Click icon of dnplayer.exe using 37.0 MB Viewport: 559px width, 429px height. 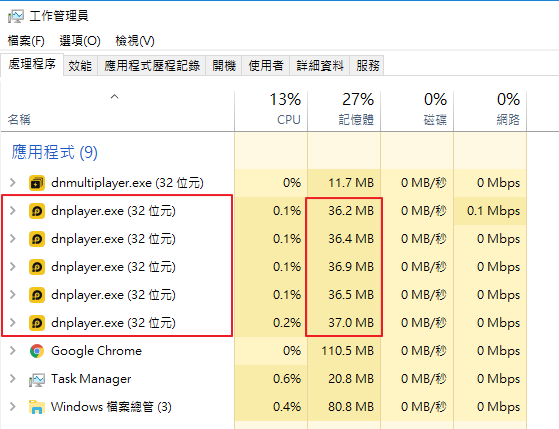pos(37,323)
